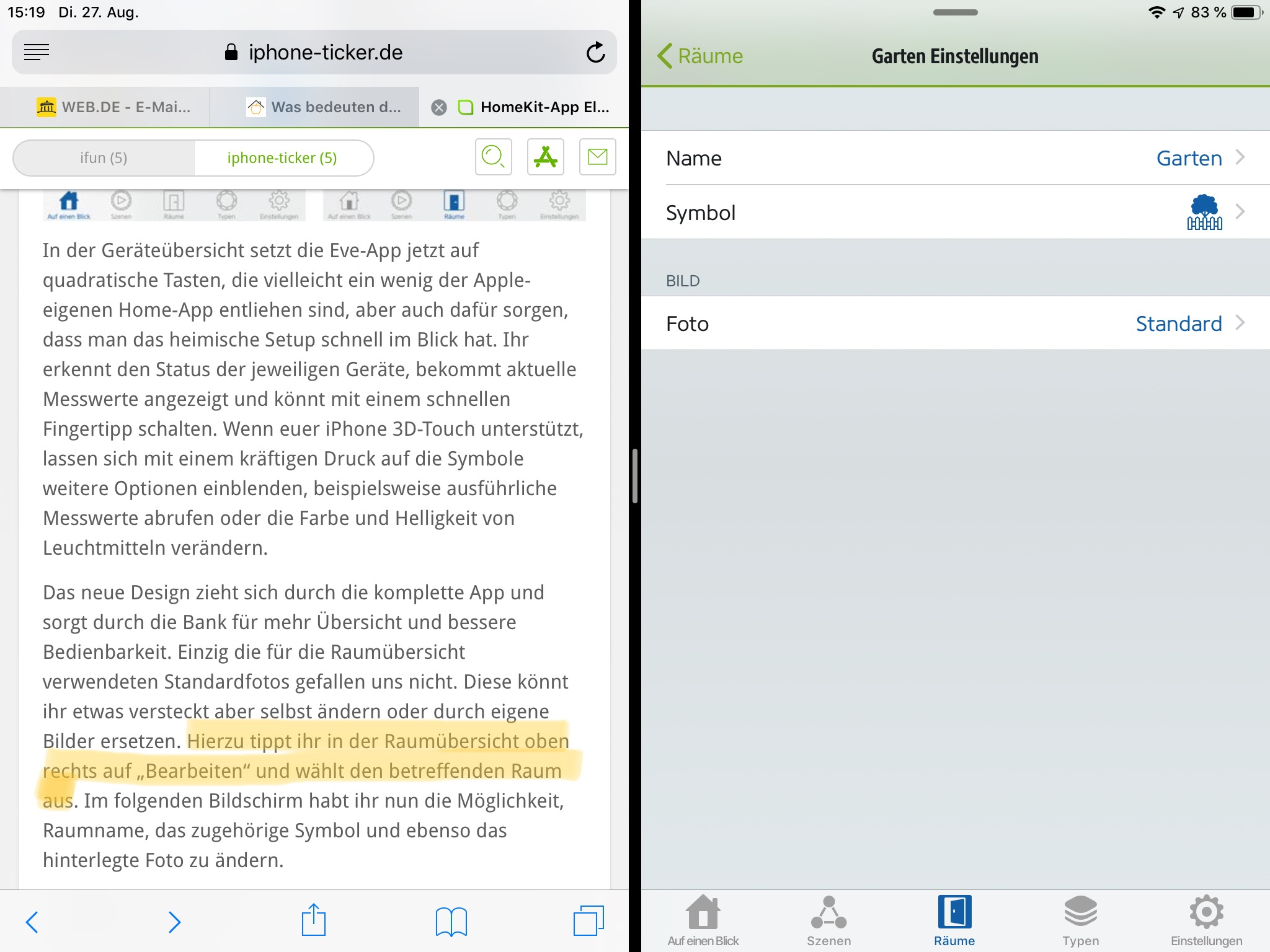Tap the battery status icon
Image resolution: width=1270 pixels, height=952 pixels.
click(x=1246, y=12)
